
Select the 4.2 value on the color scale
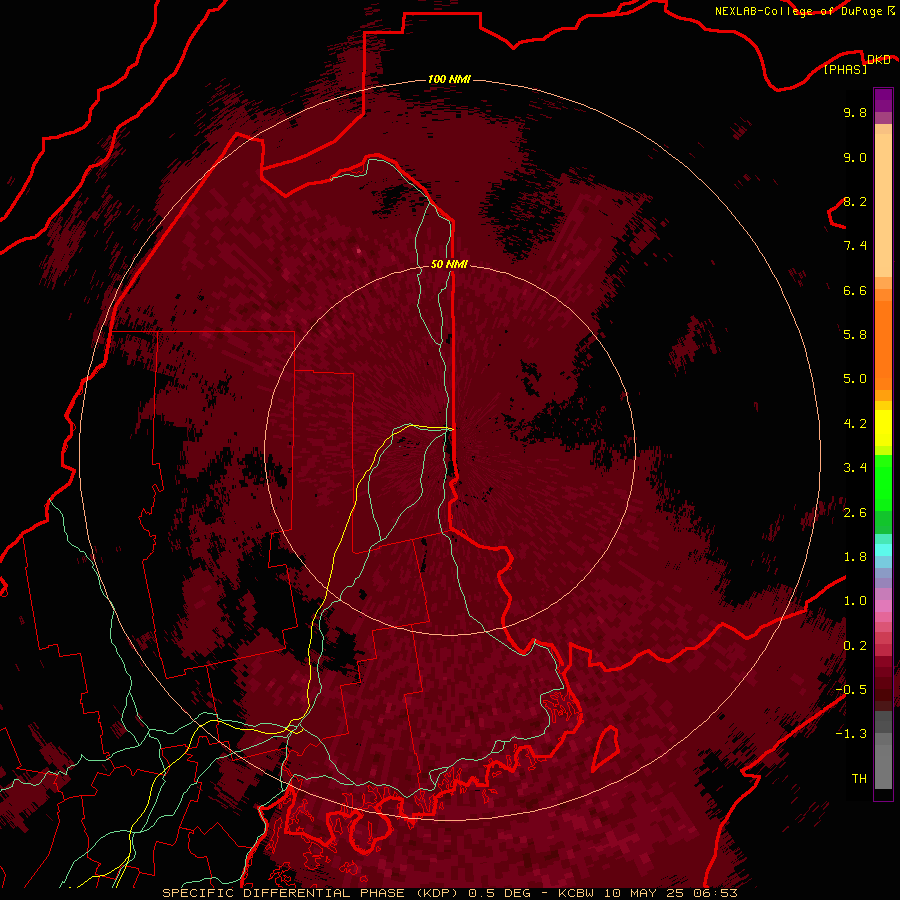click(x=855, y=424)
